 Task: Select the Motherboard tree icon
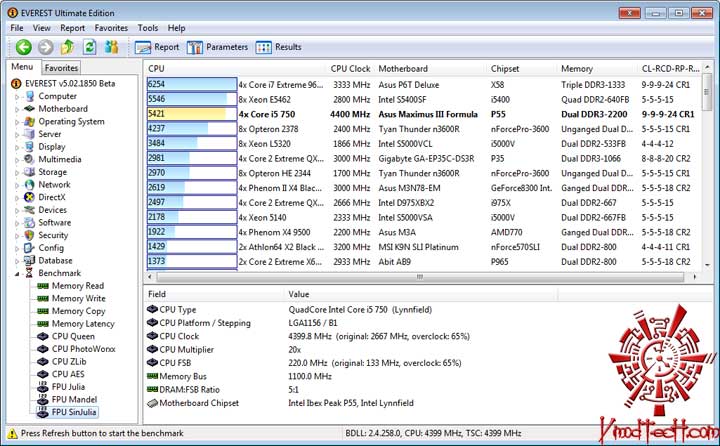click(29, 109)
